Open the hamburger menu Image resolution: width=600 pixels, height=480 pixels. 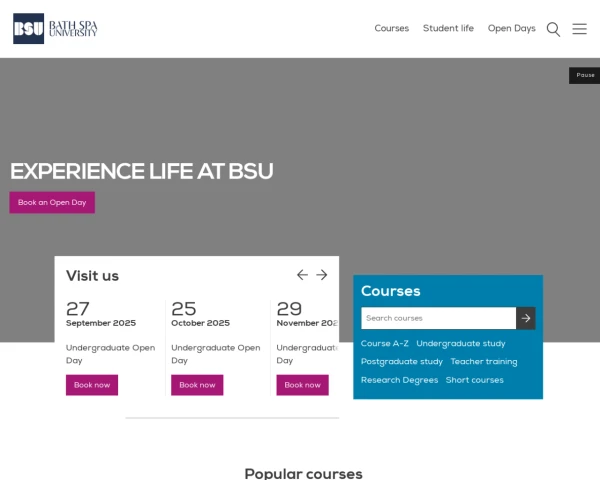(579, 29)
